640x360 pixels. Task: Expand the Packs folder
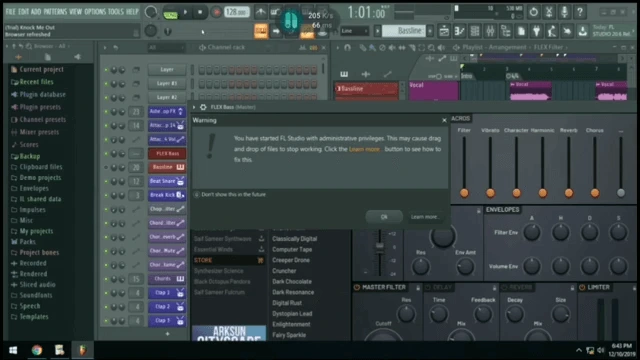(x=24, y=242)
